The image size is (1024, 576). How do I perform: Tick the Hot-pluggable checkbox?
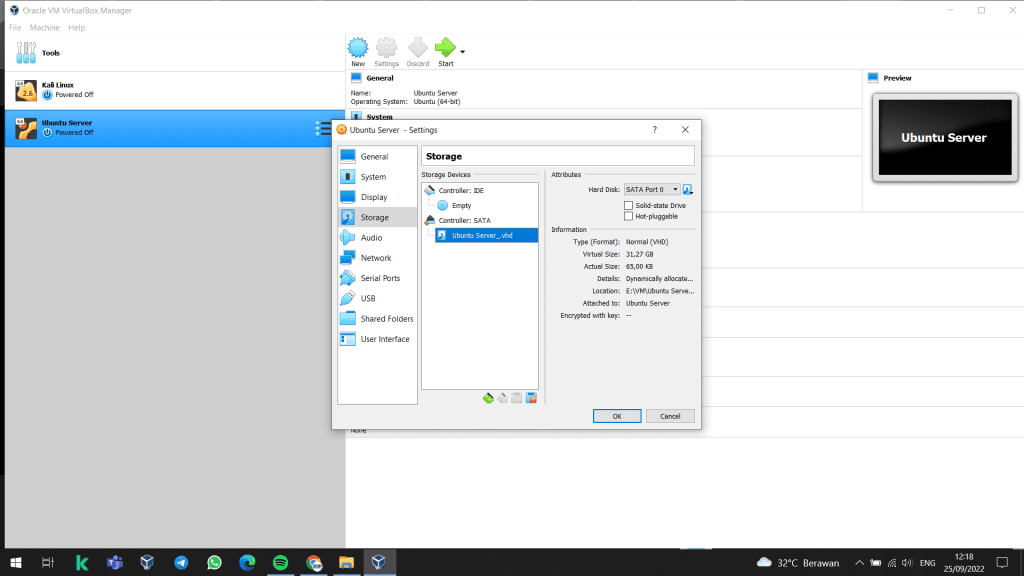(628, 216)
